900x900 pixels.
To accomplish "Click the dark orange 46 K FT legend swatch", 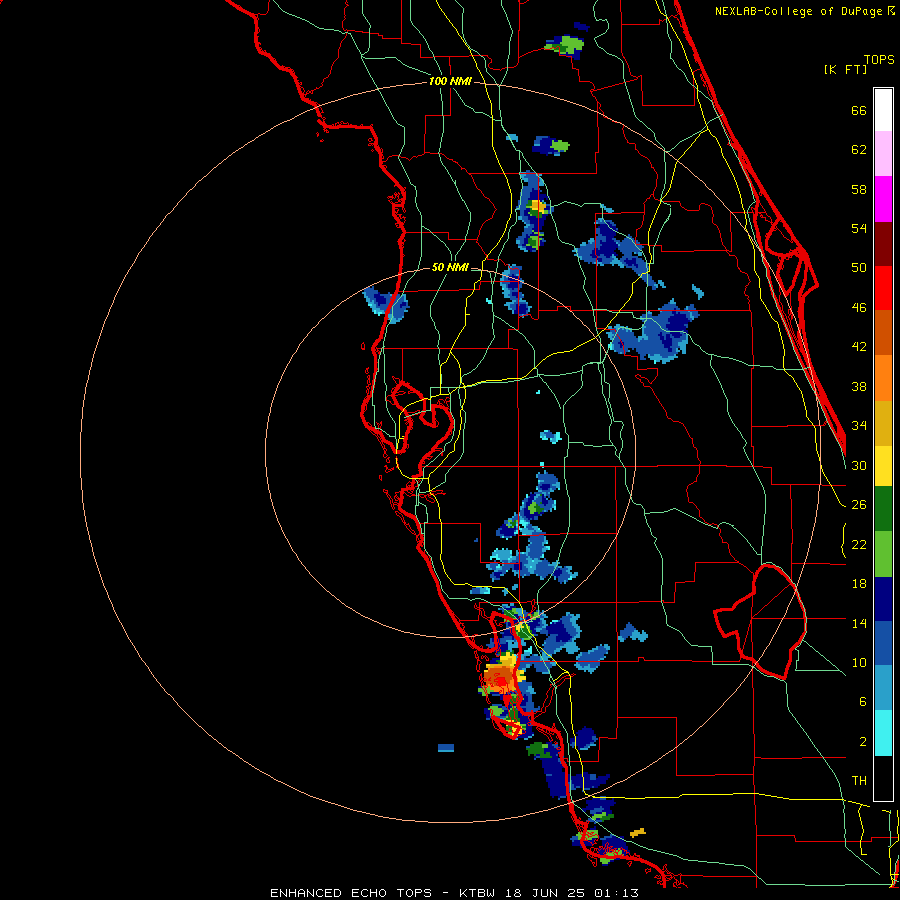I will pyautogui.click(x=883, y=332).
